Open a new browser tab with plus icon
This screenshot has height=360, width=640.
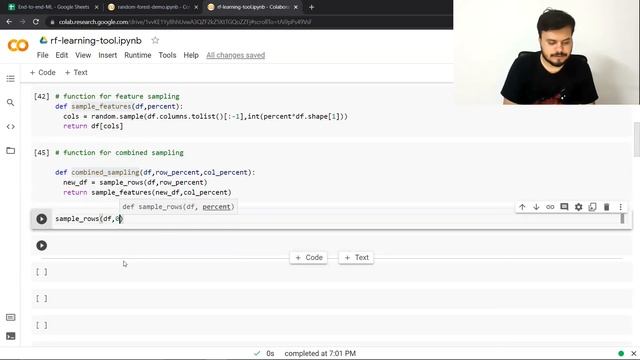pos(311,7)
